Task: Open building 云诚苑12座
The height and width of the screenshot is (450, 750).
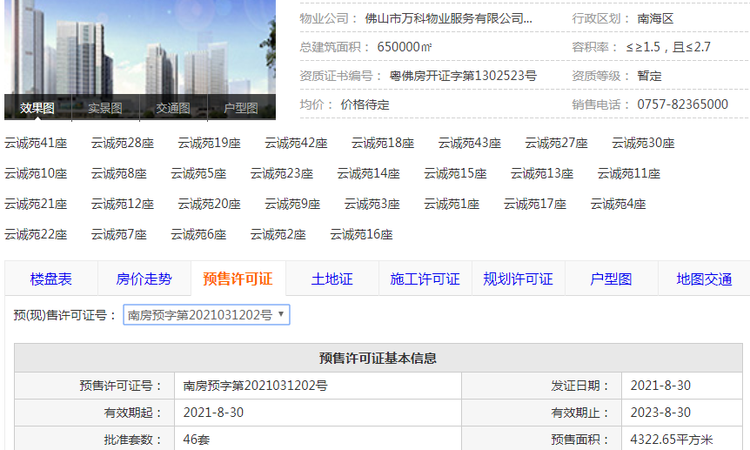Action: tap(122, 204)
